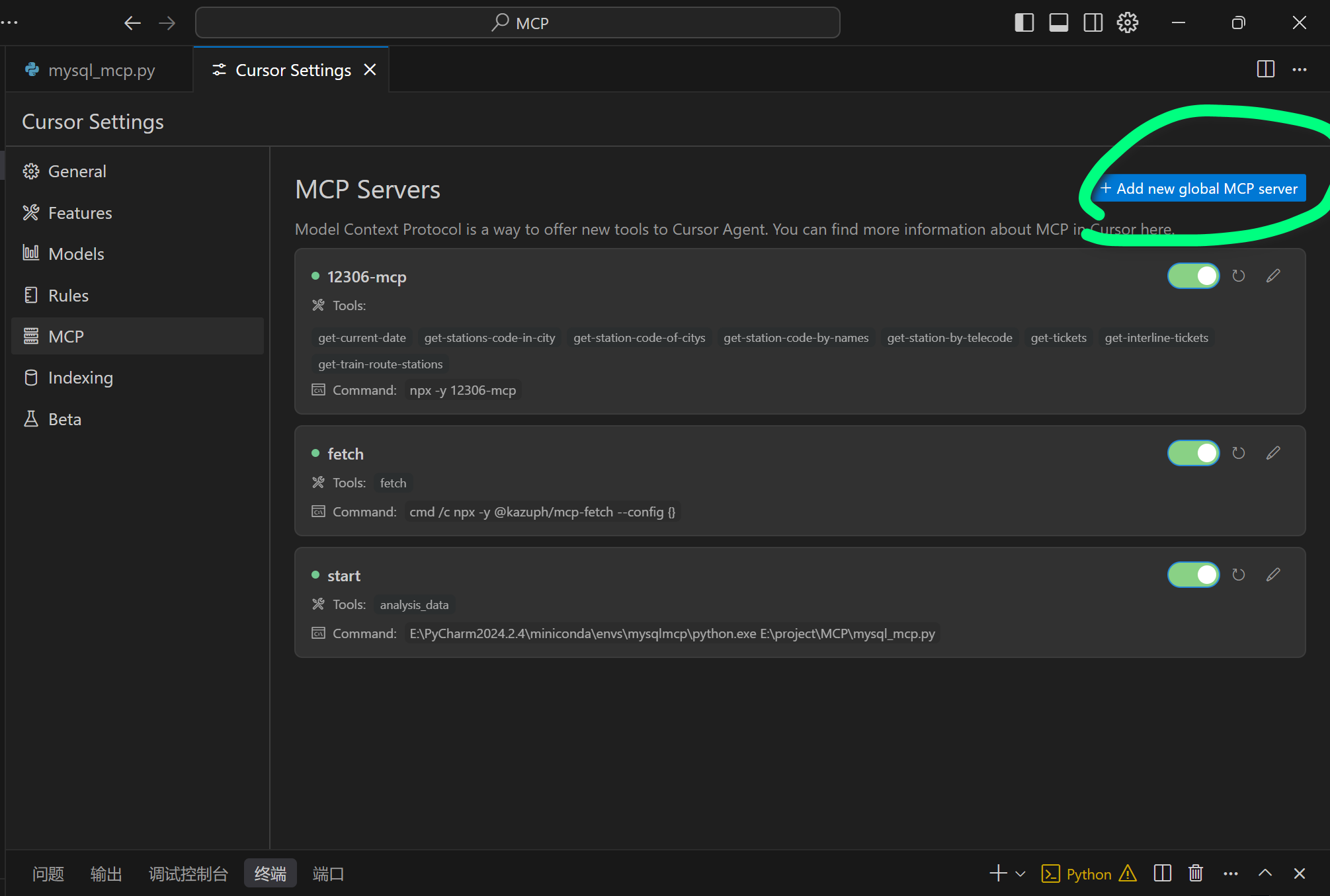Kill terminal with trash icon
This screenshot has height=896, width=1330.
pyautogui.click(x=1195, y=874)
